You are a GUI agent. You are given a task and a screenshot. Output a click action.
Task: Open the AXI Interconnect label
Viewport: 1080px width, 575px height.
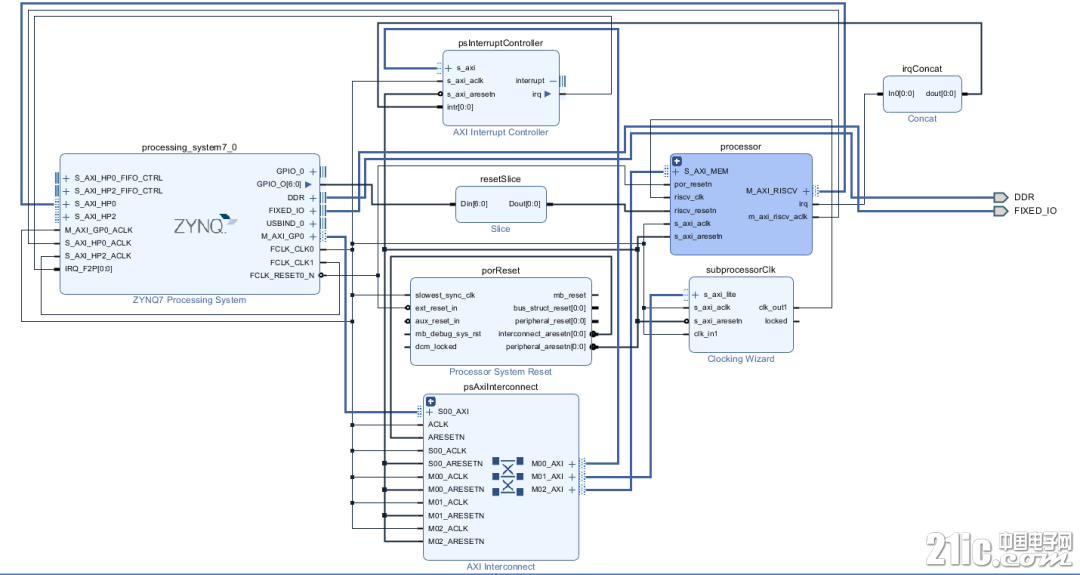tap(501, 567)
